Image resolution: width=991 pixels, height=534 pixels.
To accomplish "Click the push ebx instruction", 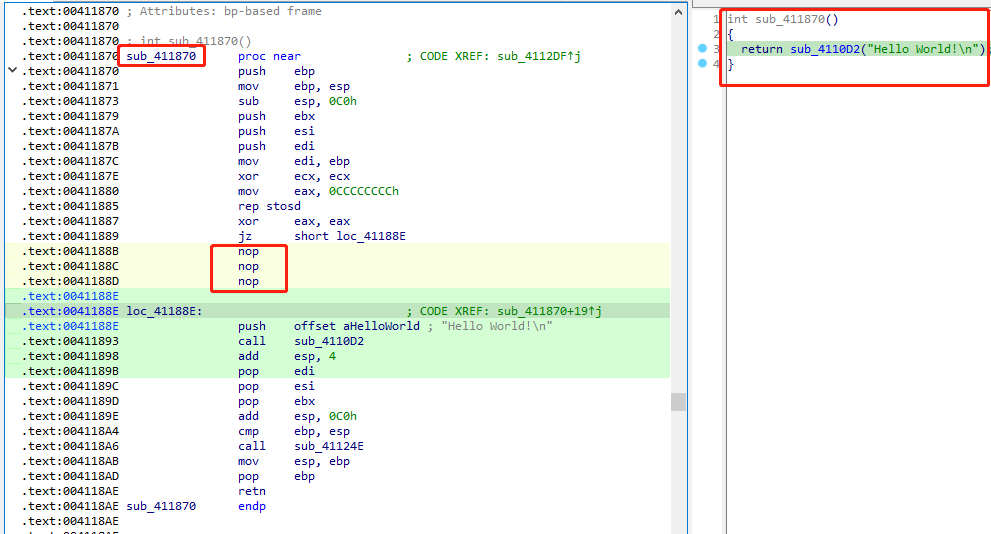I will pos(276,116).
